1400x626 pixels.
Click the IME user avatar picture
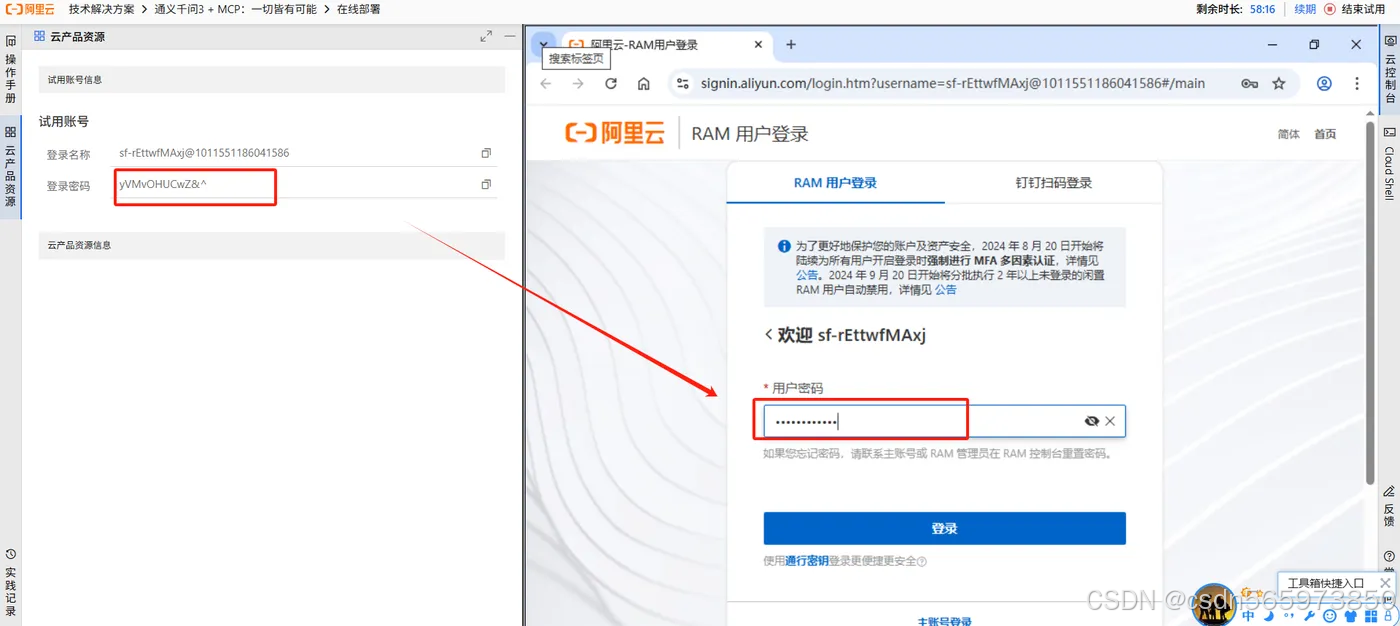click(1216, 605)
